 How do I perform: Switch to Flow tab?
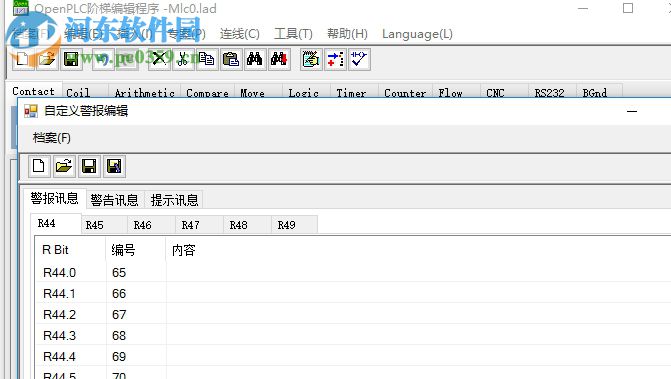[456, 92]
